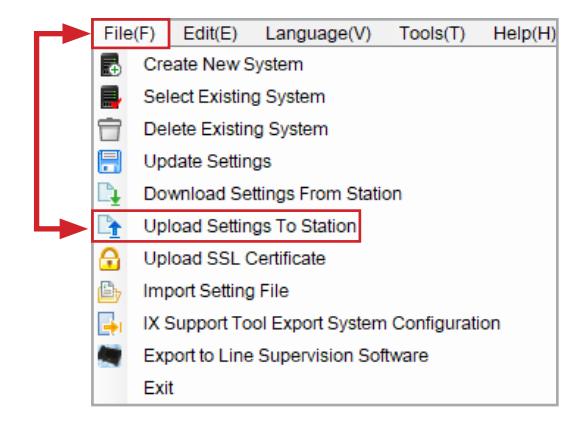Open the File(F) menu
The width and height of the screenshot is (582, 436).
tap(130, 34)
